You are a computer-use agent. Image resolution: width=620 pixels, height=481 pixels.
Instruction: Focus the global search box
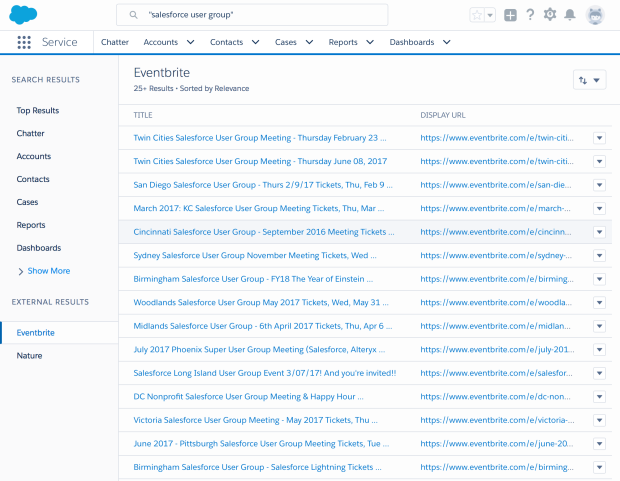pos(252,15)
